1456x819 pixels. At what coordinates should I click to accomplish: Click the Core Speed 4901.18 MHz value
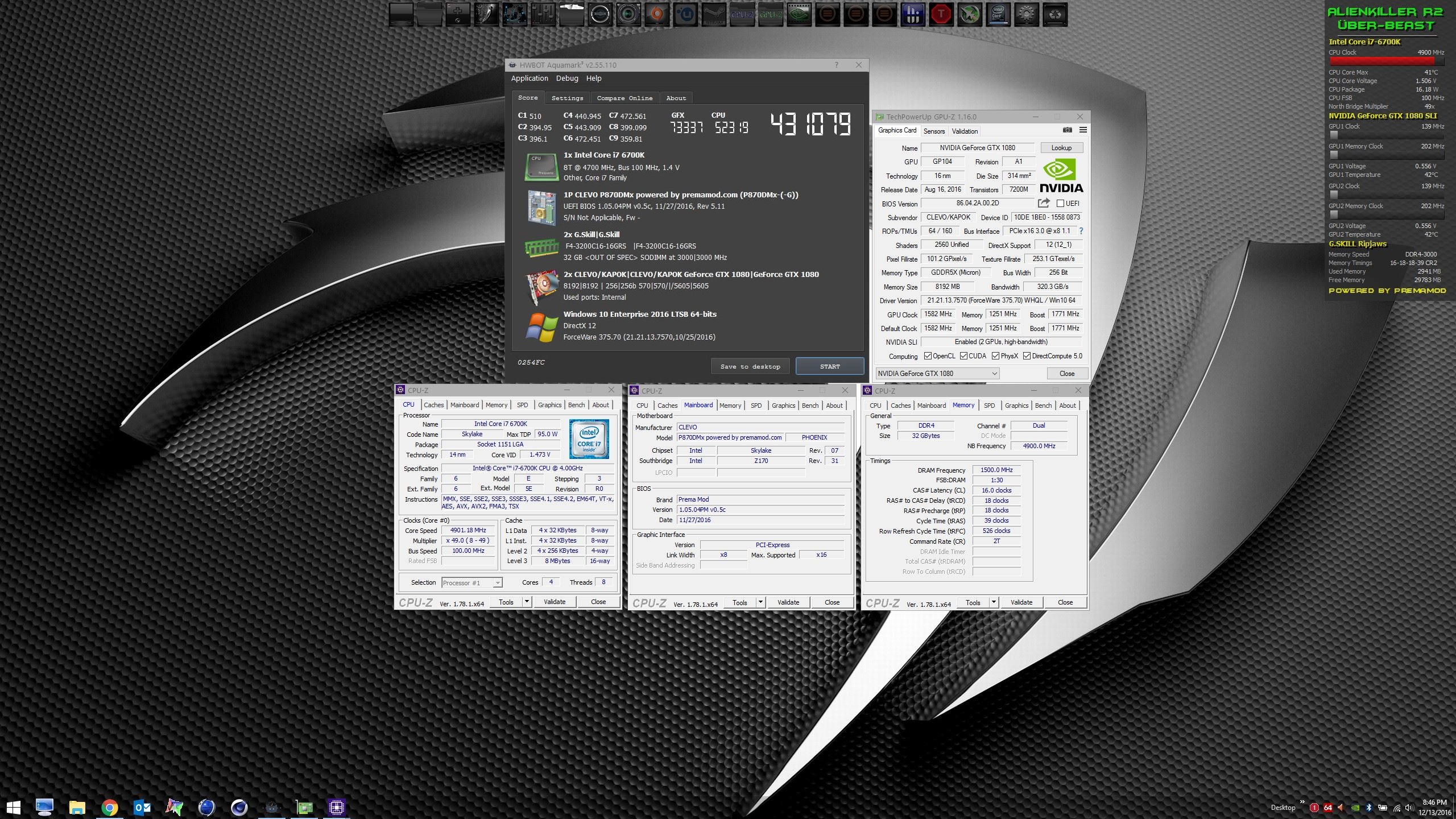[x=468, y=530]
